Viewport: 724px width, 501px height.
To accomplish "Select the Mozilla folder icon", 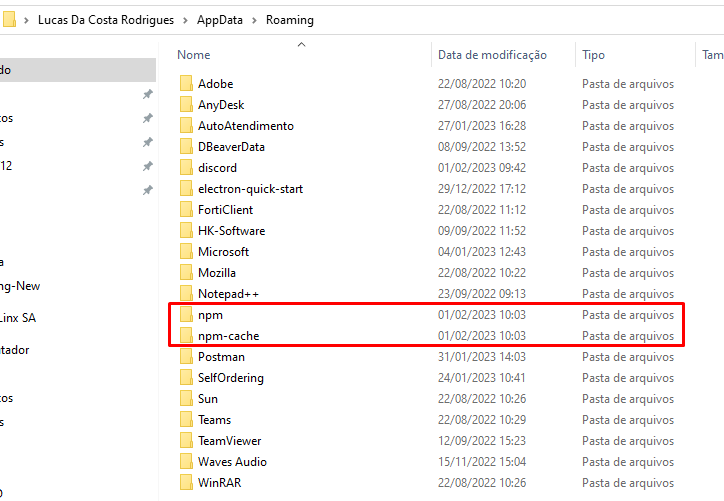I will 186,273.
